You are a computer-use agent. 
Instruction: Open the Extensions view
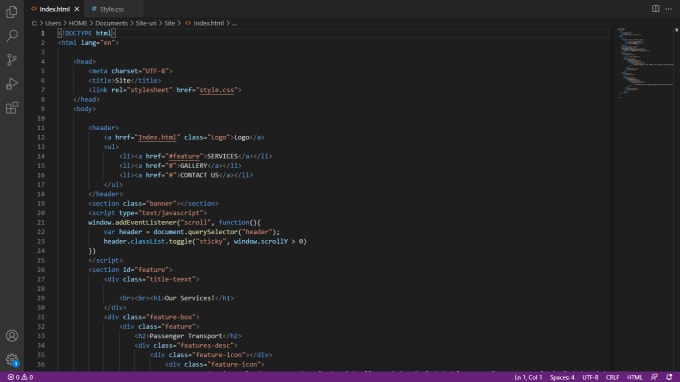pyautogui.click(x=12, y=108)
